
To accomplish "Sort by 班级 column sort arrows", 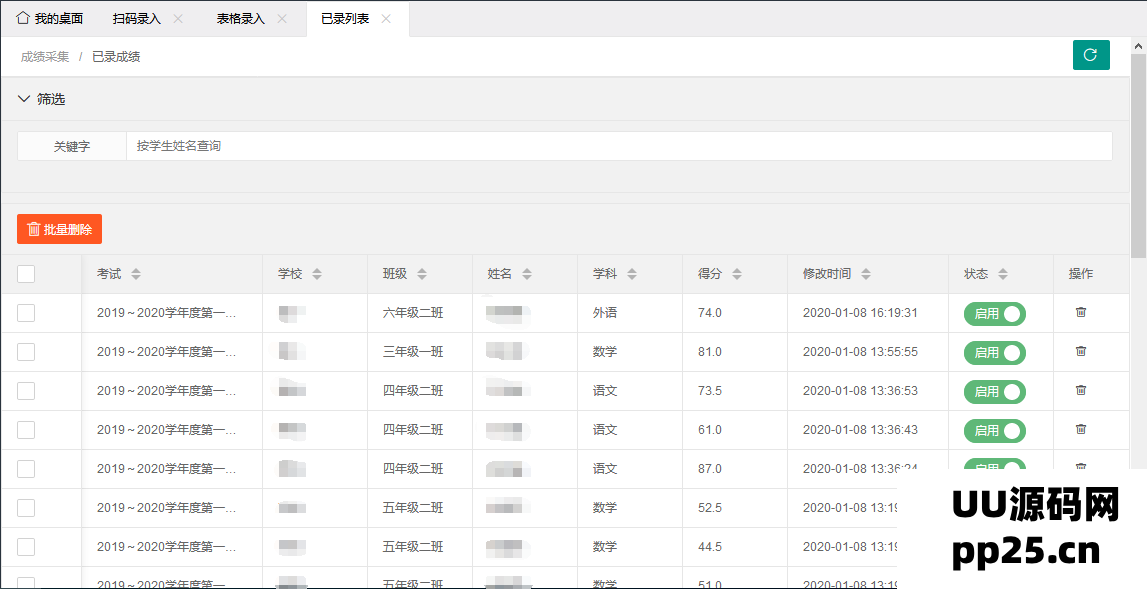I will coord(422,274).
